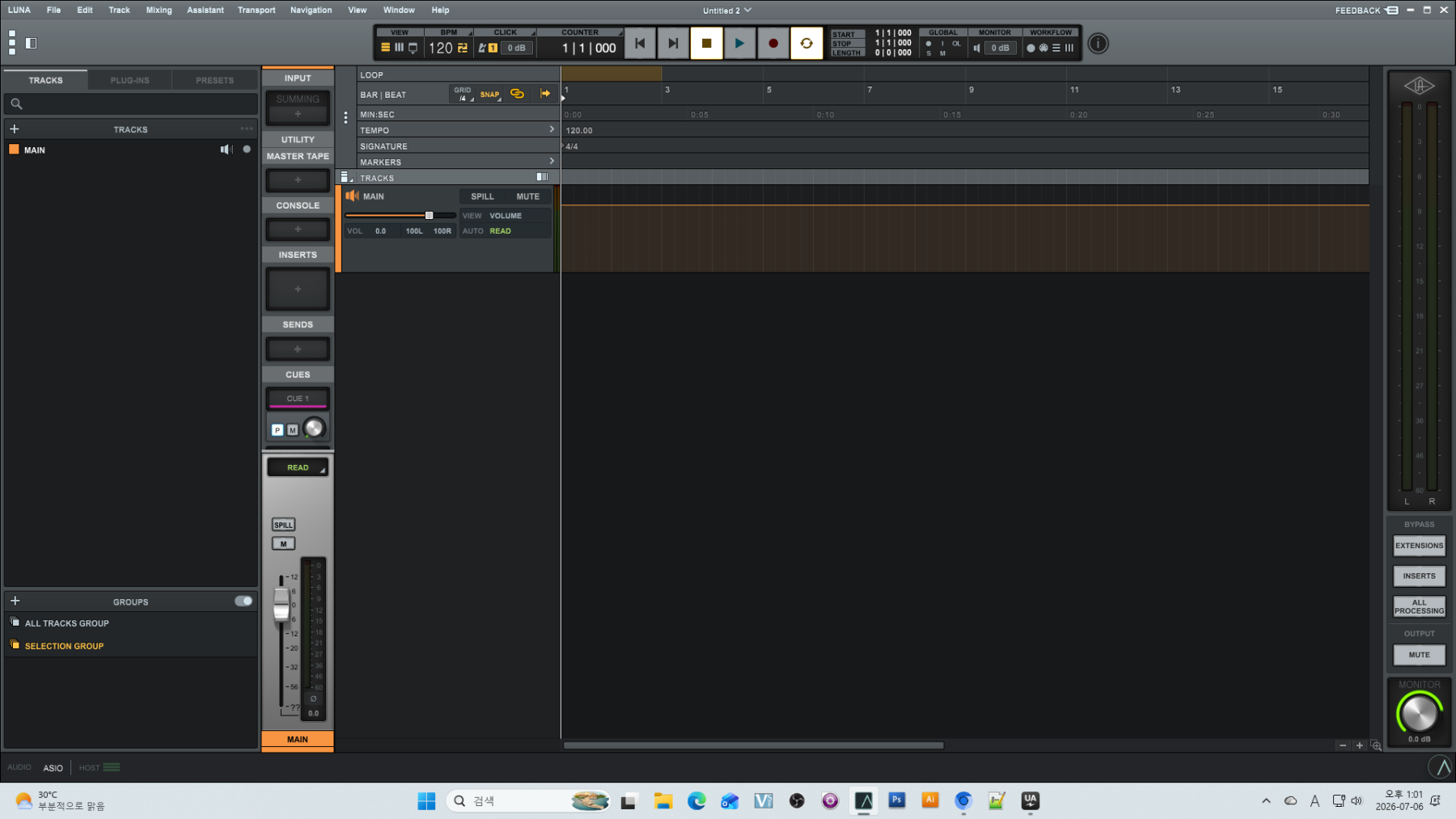The height and width of the screenshot is (819, 1456).
Task: Click the SPILL button on channel strip
Action: (283, 525)
